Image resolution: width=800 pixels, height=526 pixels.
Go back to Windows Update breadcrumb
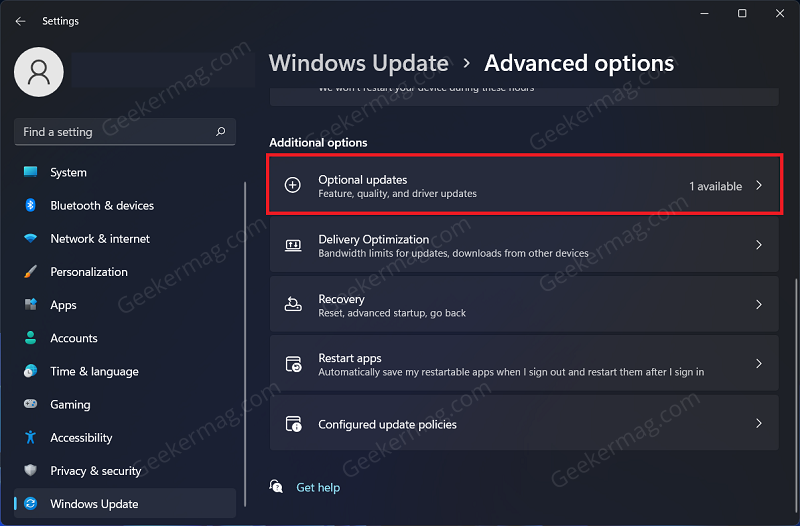coord(359,63)
